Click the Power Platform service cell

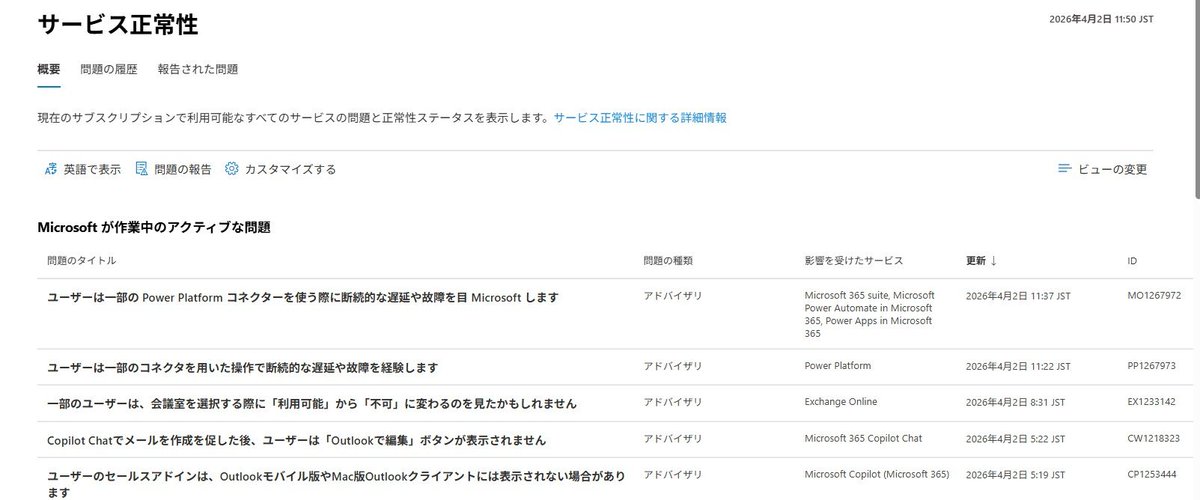[838, 366]
